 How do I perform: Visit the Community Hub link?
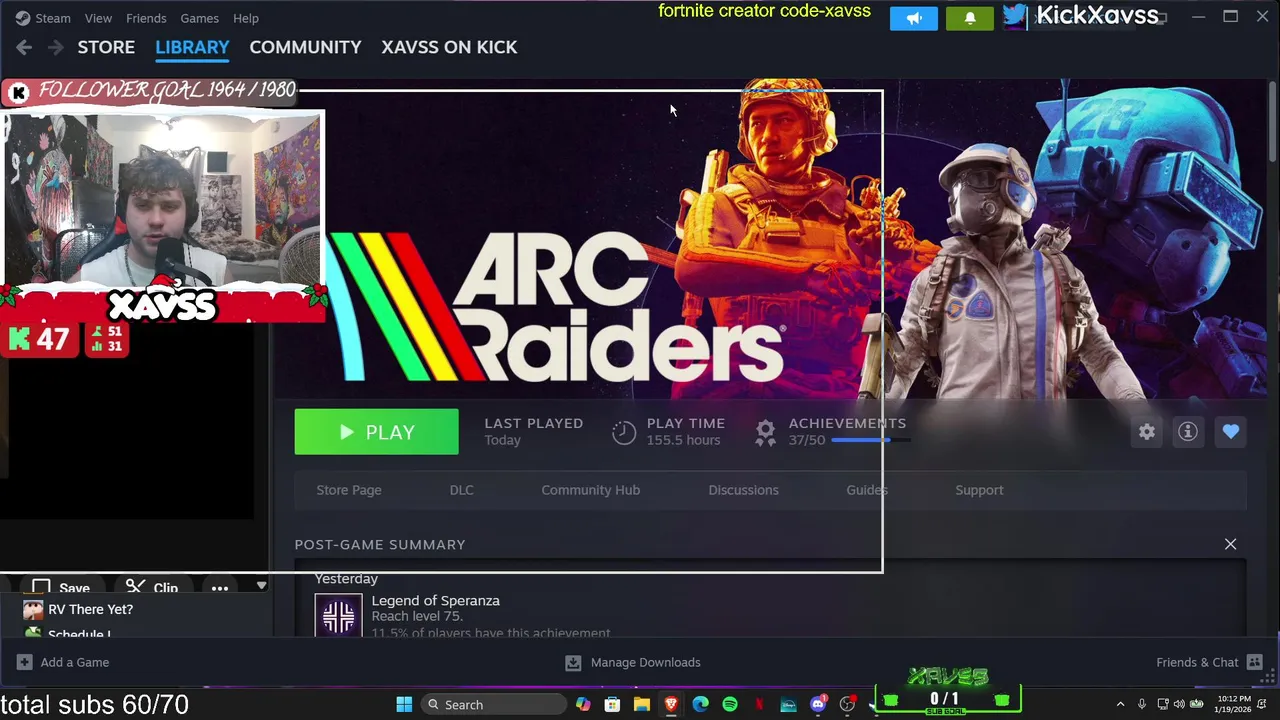click(591, 490)
